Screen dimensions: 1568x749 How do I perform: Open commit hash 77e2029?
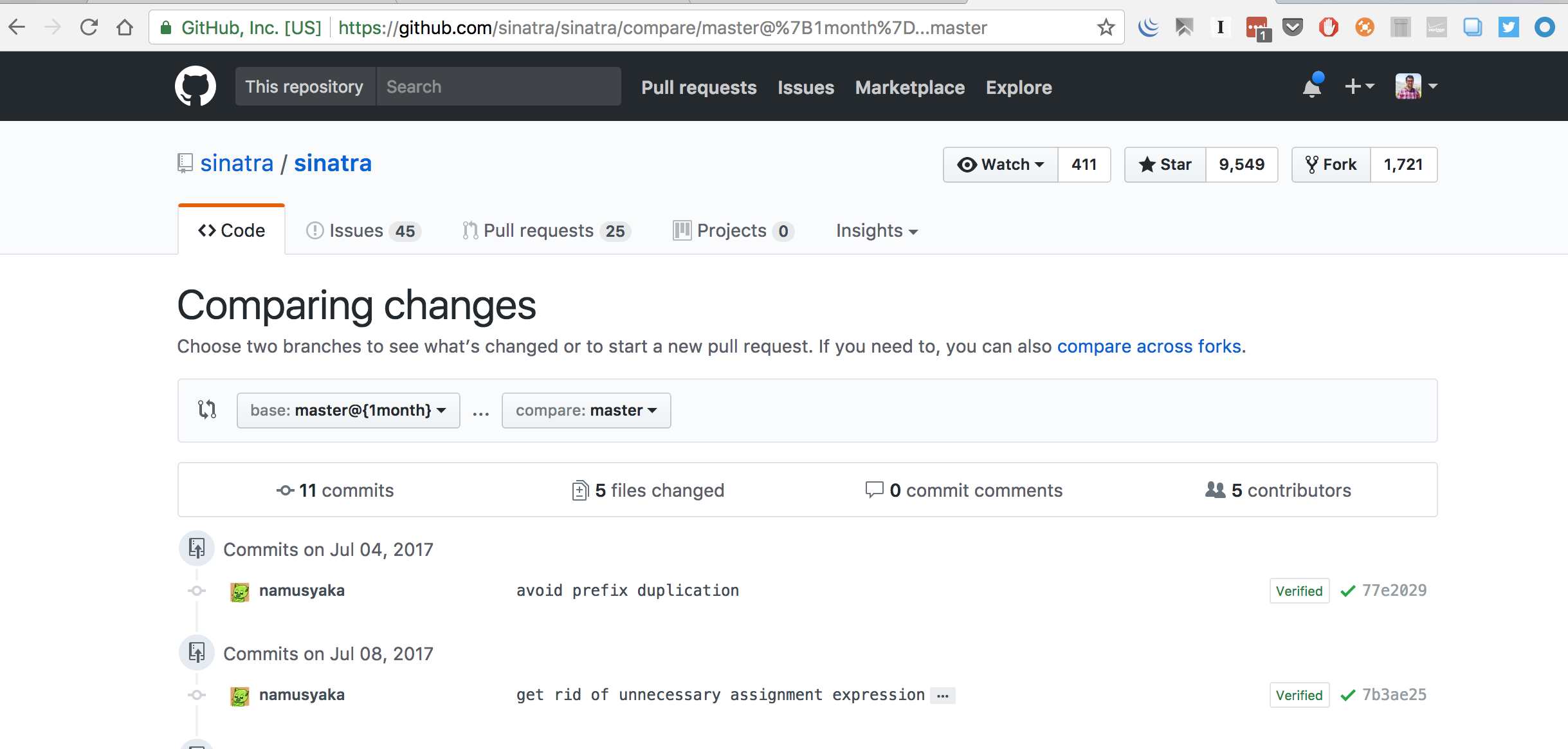pos(1394,591)
